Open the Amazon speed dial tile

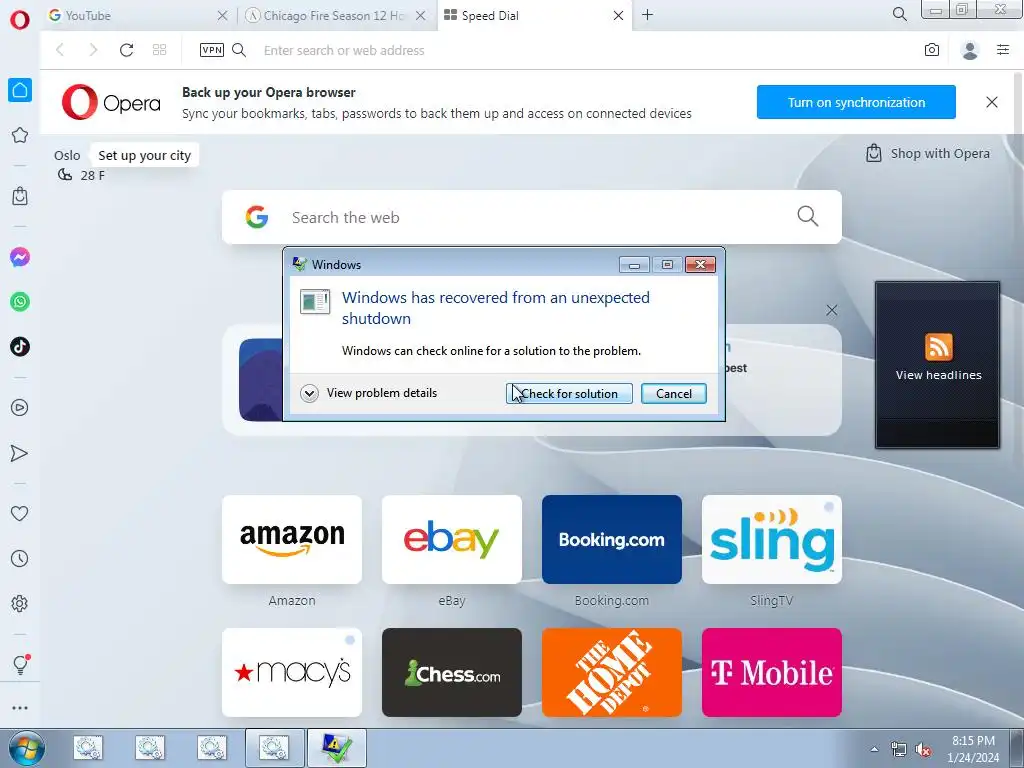tap(292, 539)
